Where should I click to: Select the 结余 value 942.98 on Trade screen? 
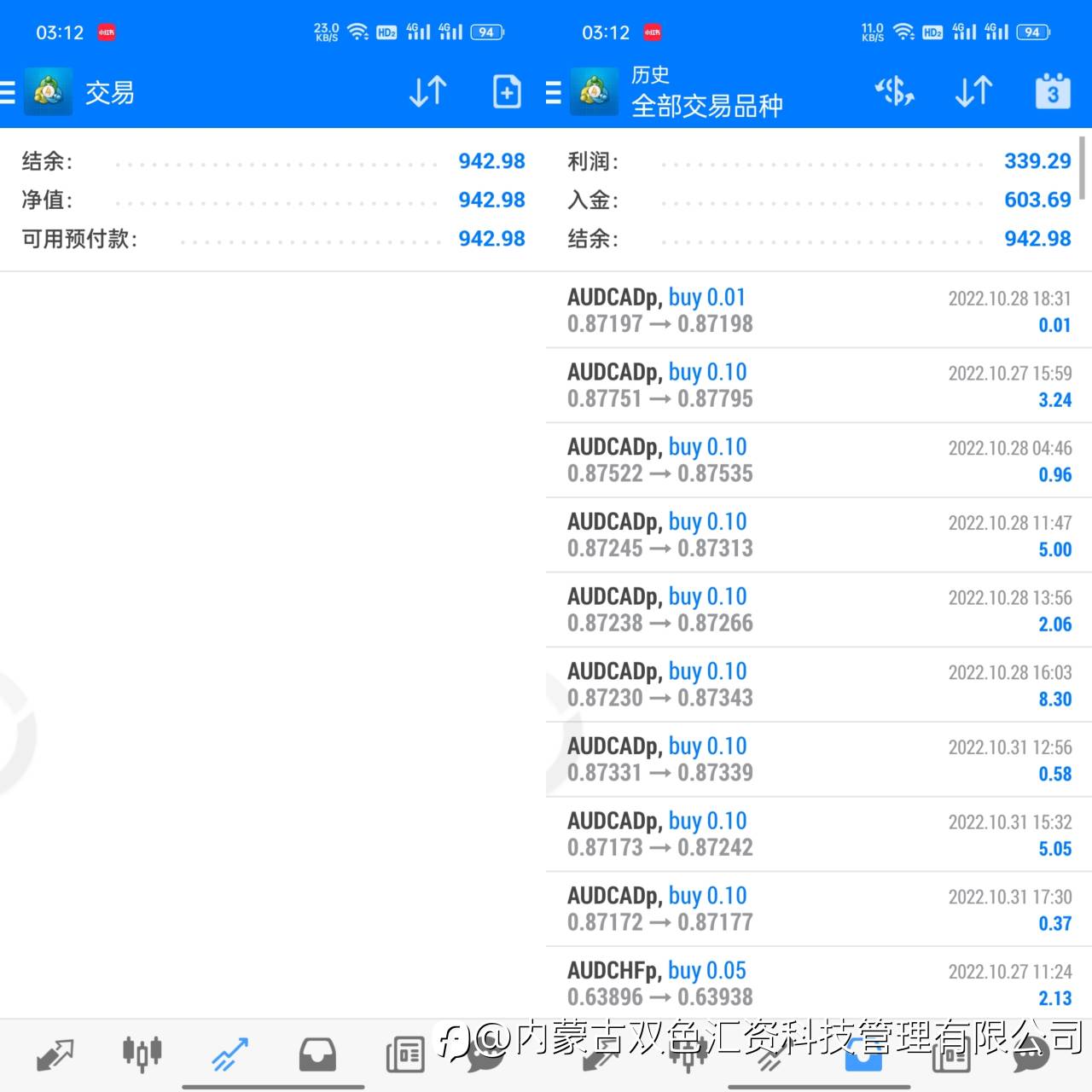492,161
